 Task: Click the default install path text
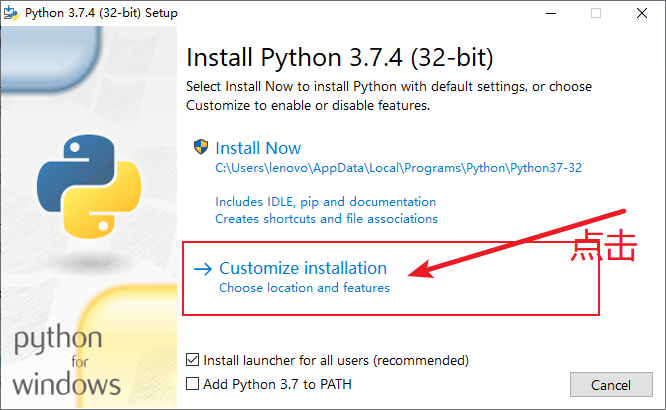click(398, 168)
